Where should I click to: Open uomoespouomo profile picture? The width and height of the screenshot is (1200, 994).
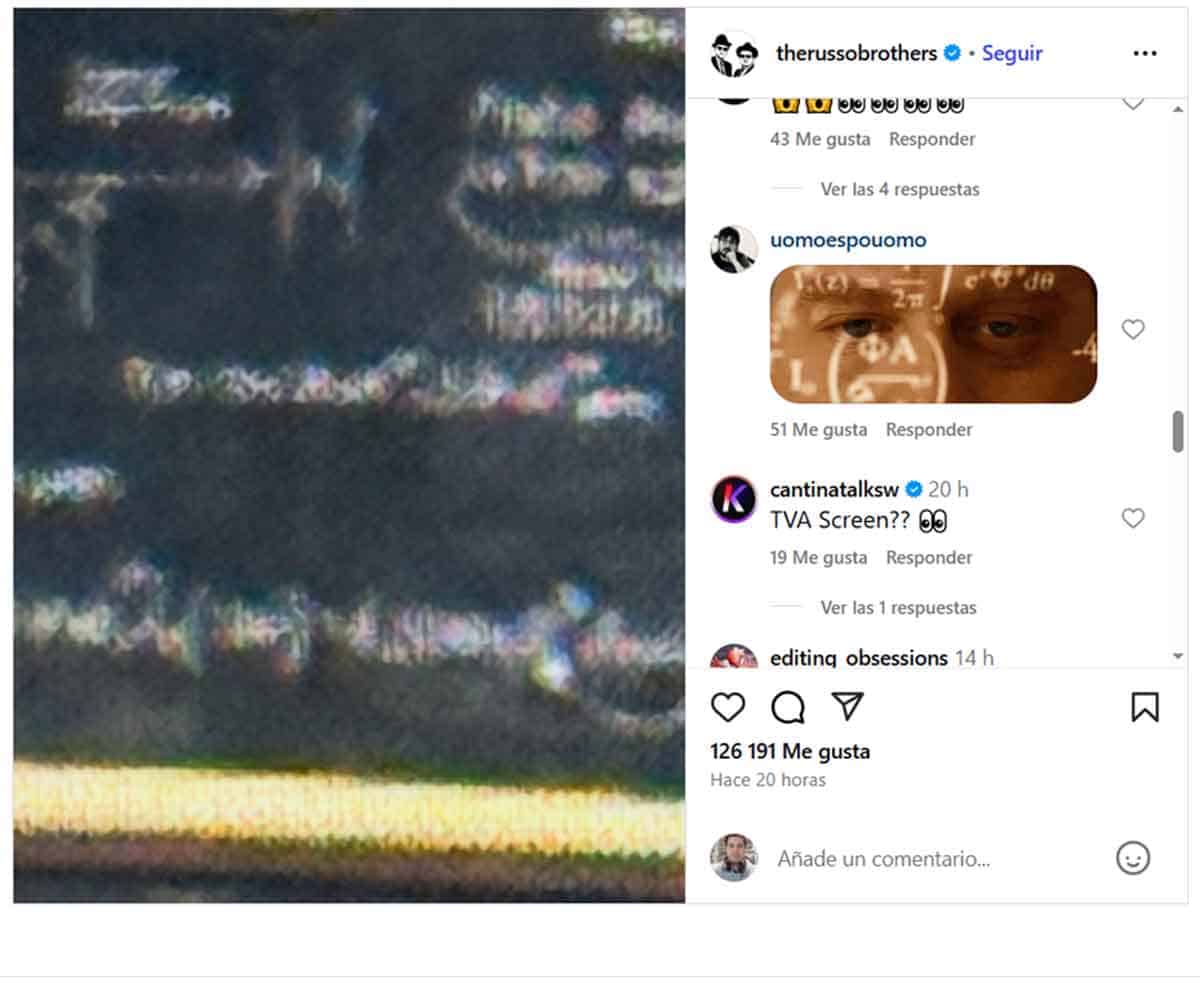734,250
